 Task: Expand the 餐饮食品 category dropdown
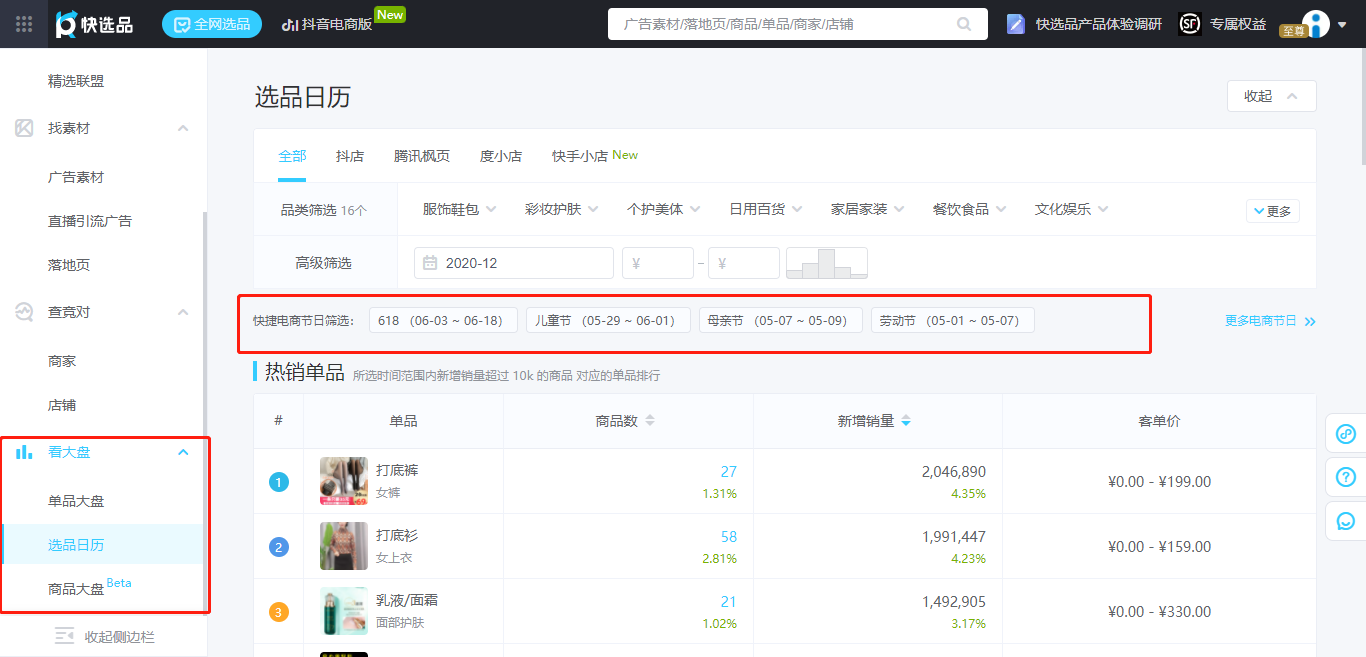pyautogui.click(x=969, y=209)
